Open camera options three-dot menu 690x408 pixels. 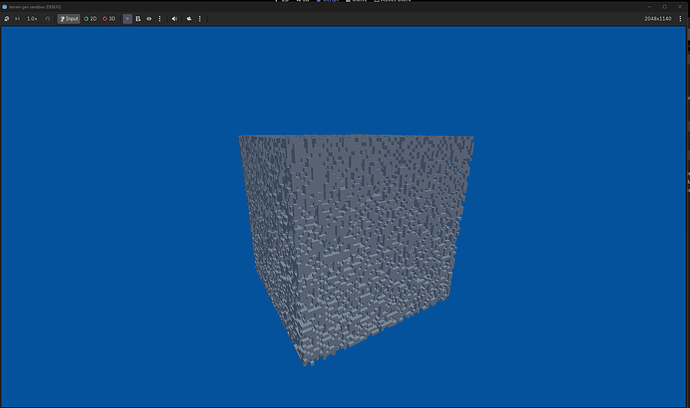pos(200,19)
